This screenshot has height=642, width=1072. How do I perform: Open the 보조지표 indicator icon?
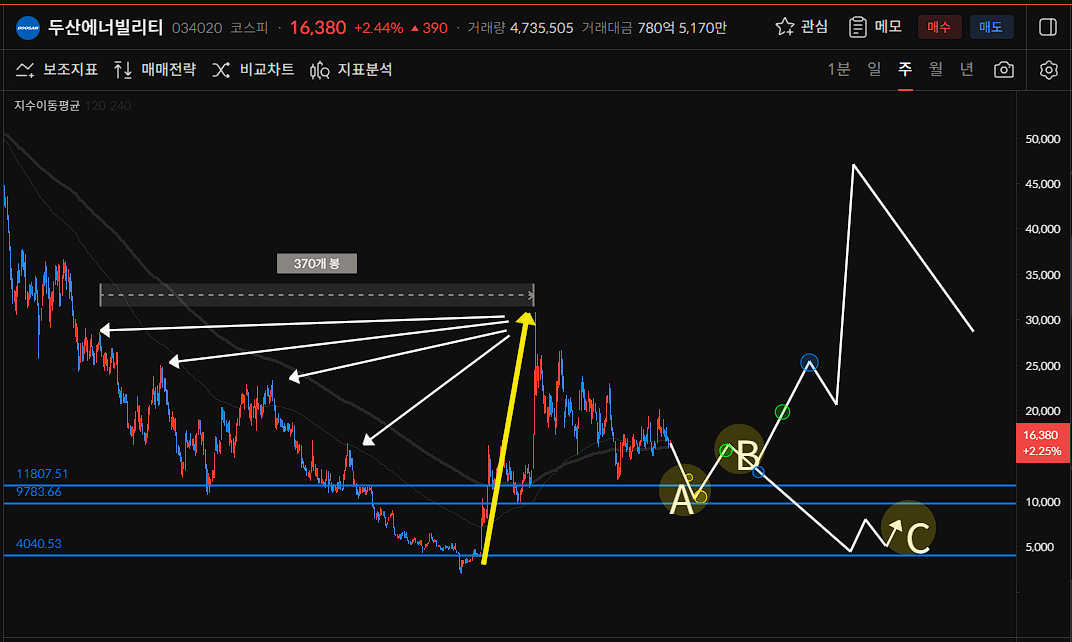coord(25,70)
